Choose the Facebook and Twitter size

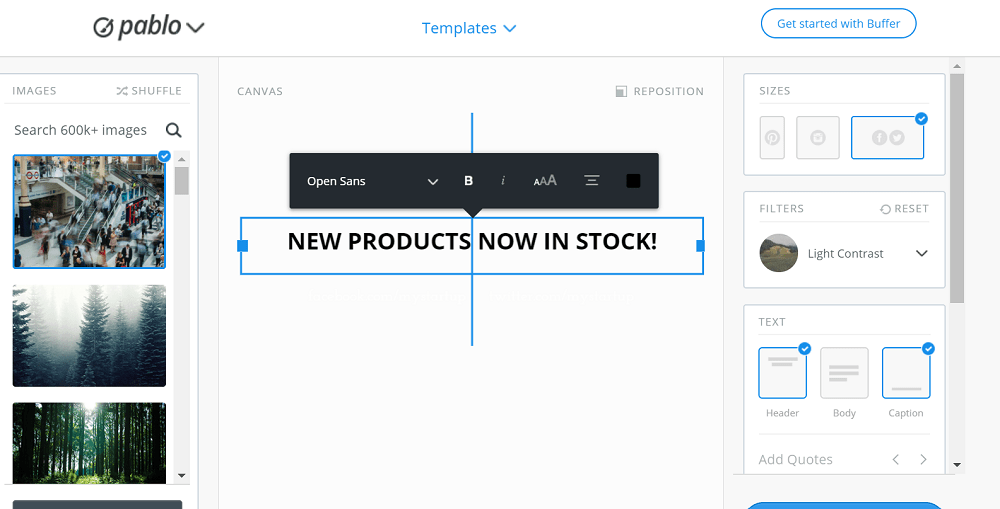point(887,137)
